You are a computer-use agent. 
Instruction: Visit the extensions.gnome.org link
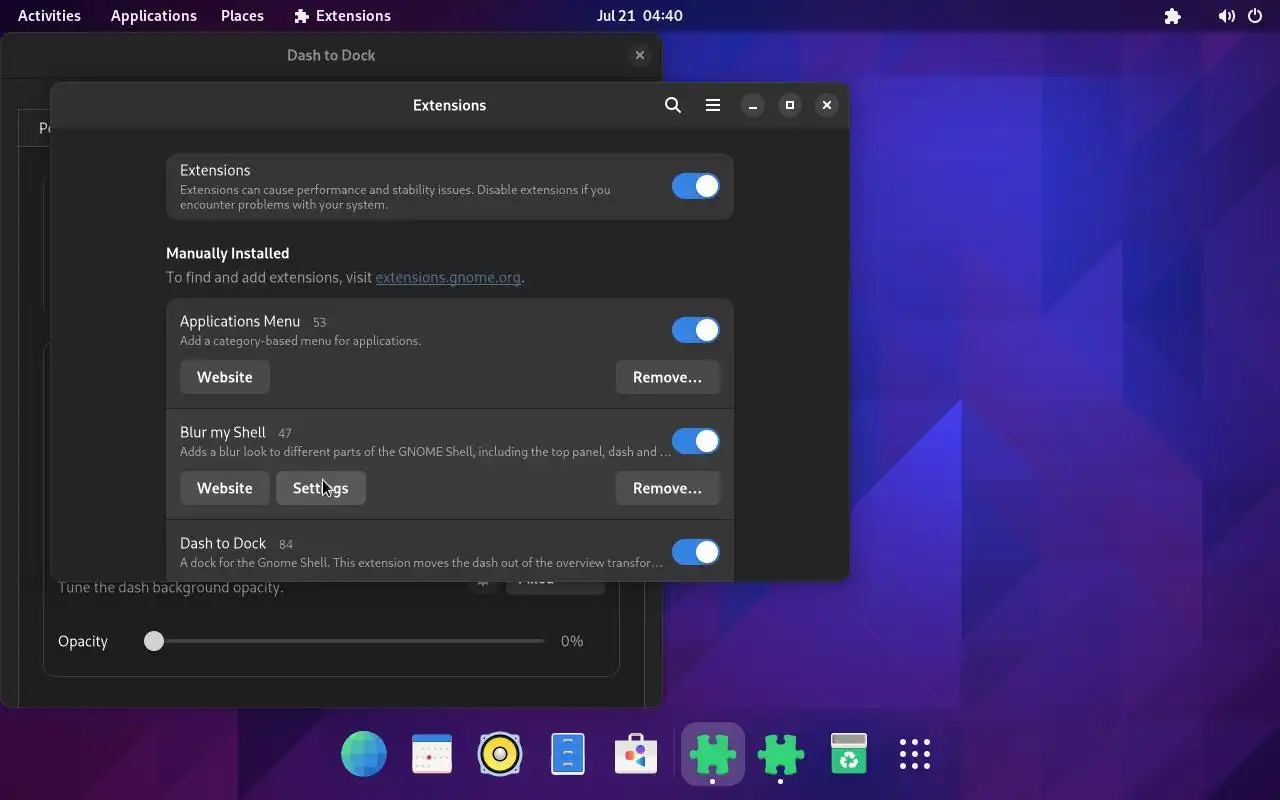point(448,277)
